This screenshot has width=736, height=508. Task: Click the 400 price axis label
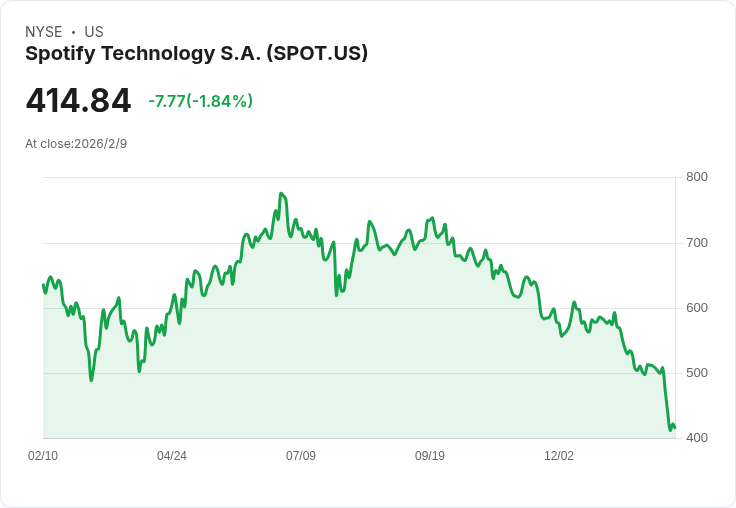point(697,438)
